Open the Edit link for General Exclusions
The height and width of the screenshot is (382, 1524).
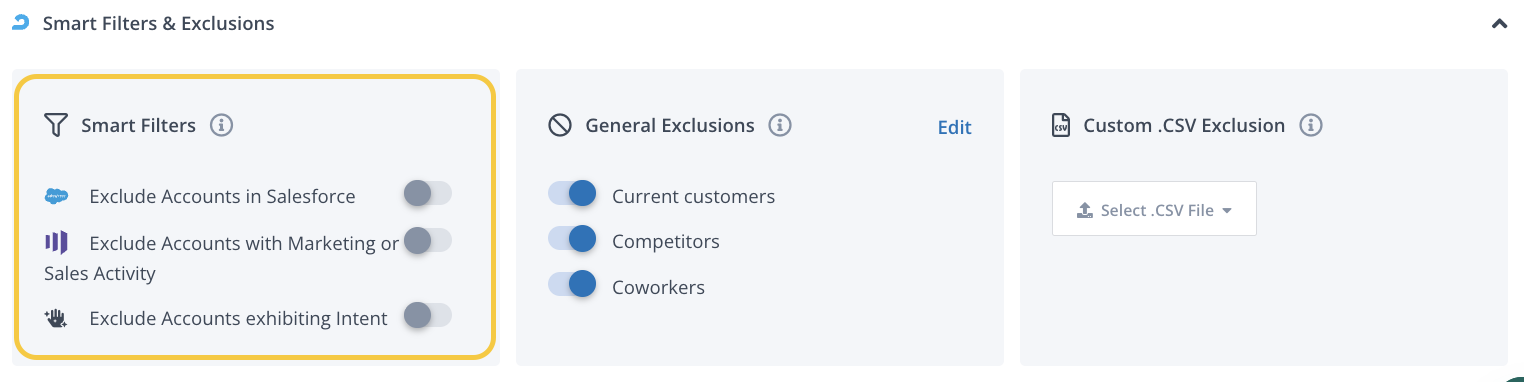tap(954, 127)
